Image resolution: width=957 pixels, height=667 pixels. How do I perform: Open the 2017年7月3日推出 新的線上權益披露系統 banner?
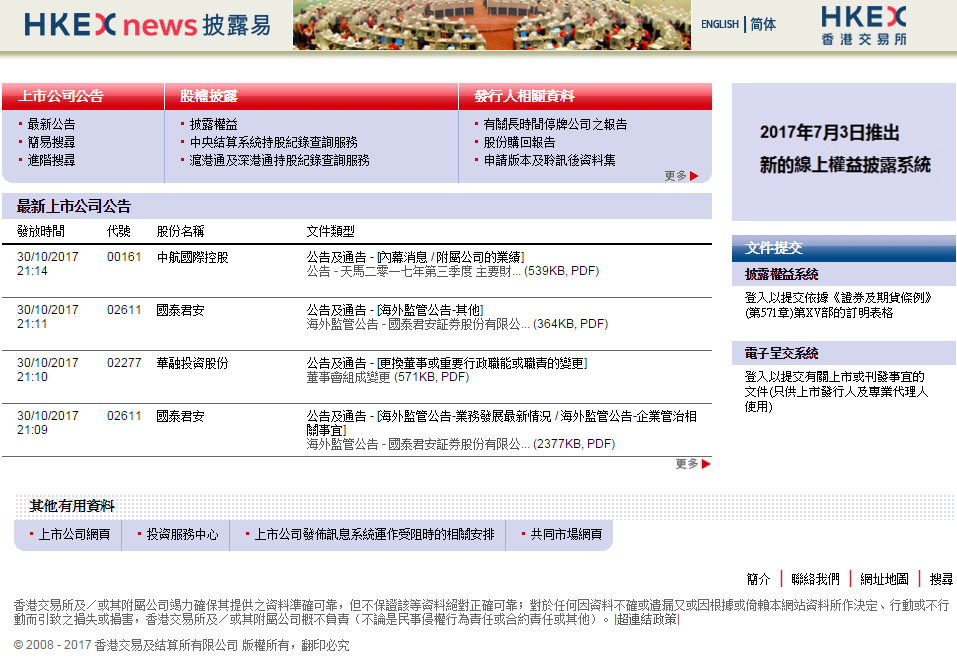pos(844,151)
